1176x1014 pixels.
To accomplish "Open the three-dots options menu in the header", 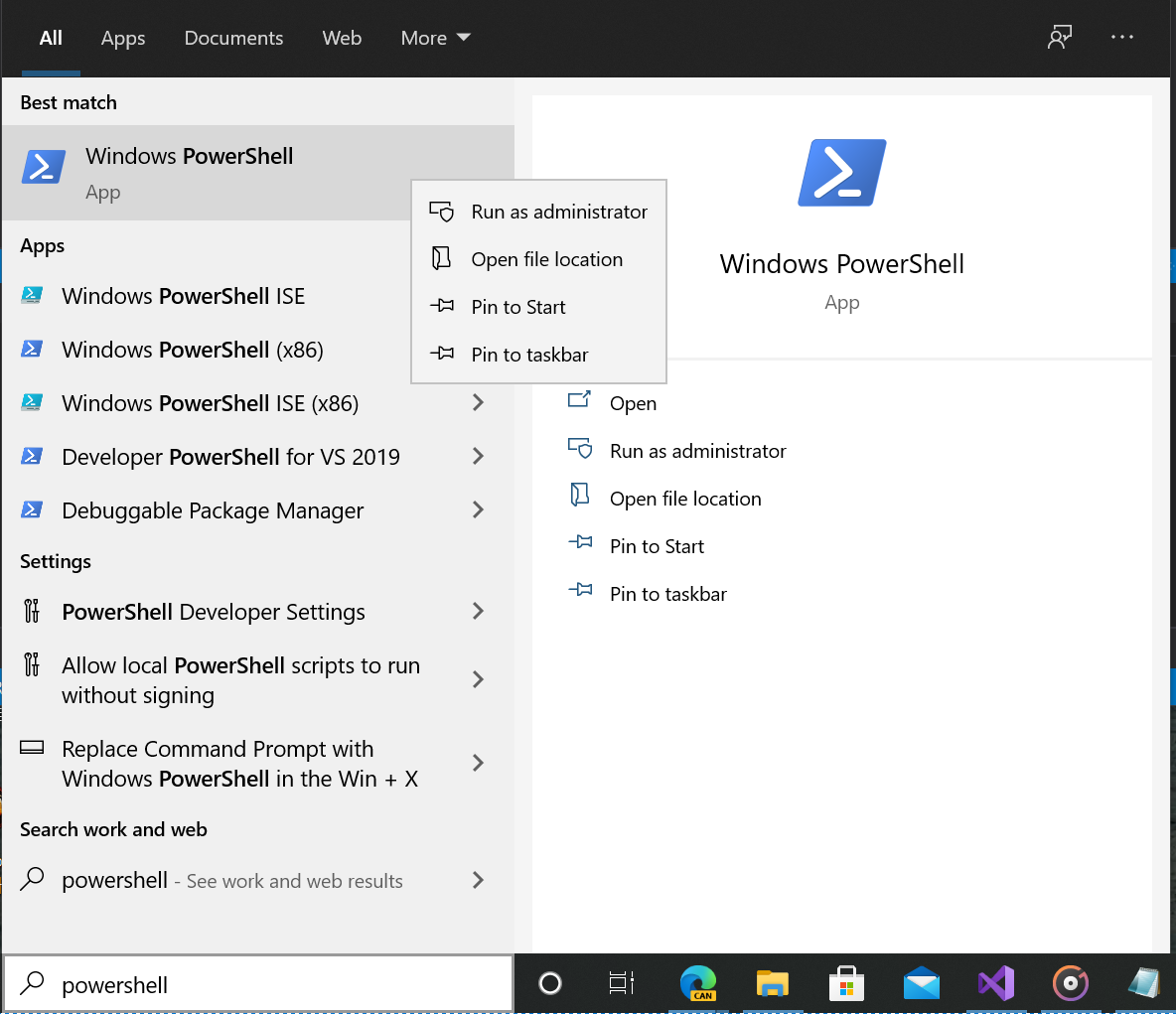I will [1122, 37].
